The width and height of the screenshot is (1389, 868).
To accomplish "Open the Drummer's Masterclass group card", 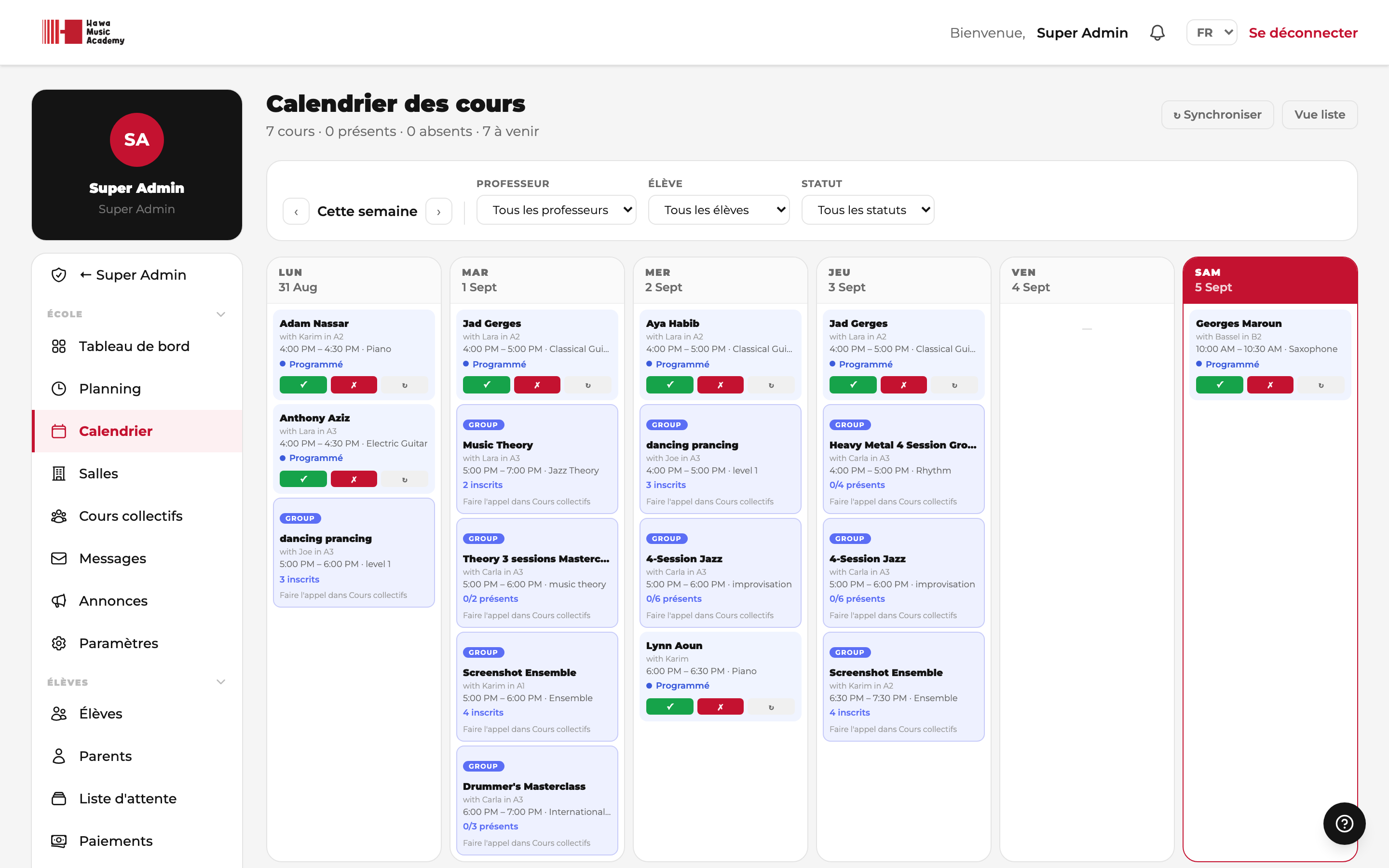I will [537, 801].
